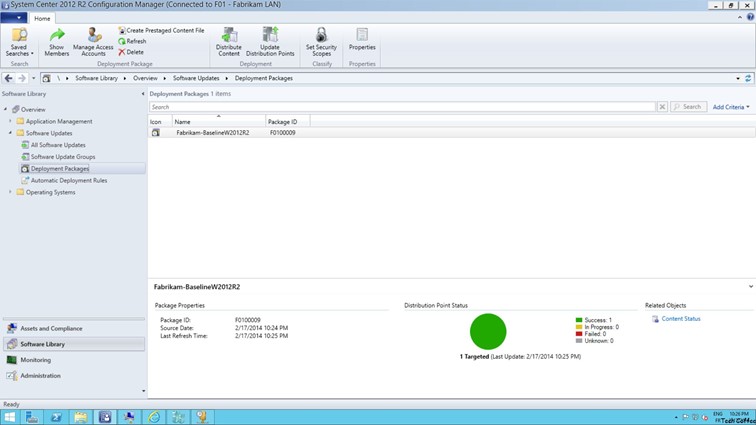Open Properties from the ribbon
Image resolution: width=756 pixels, height=425 pixels.
(362, 40)
